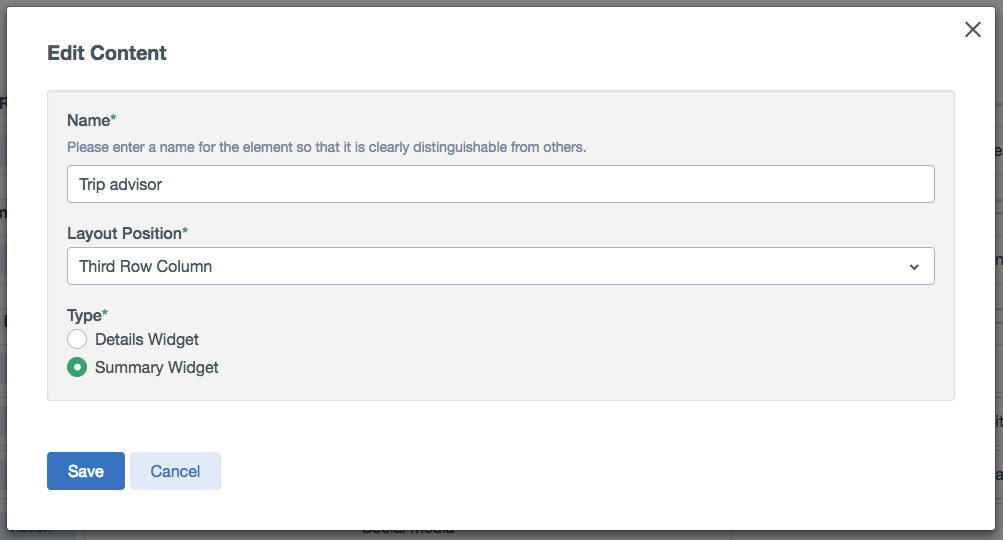Close the Edit Content dialog with X

[972, 29]
